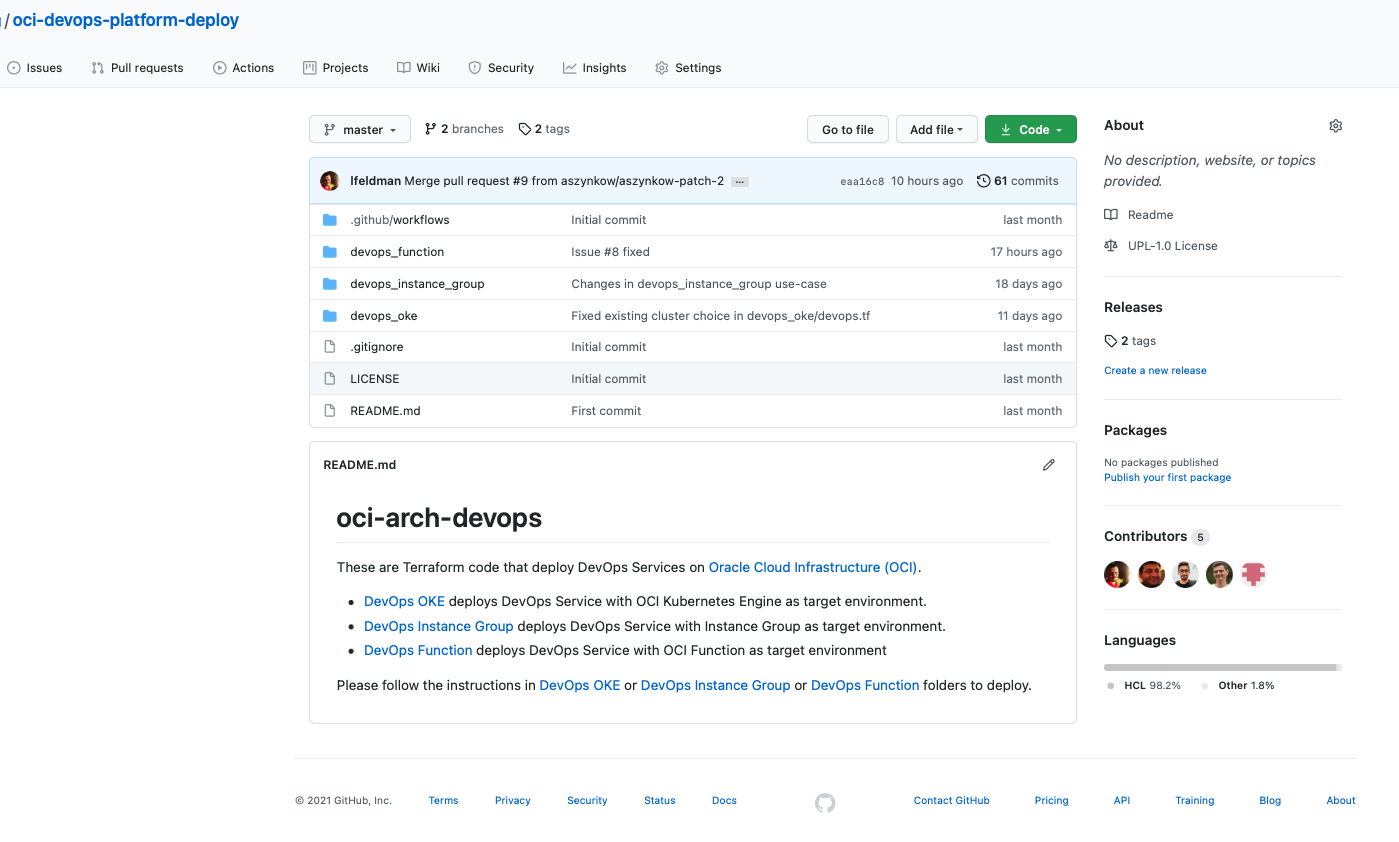1399x842 pixels.
Task: Open the lfeldman author link
Action: pyautogui.click(x=375, y=181)
